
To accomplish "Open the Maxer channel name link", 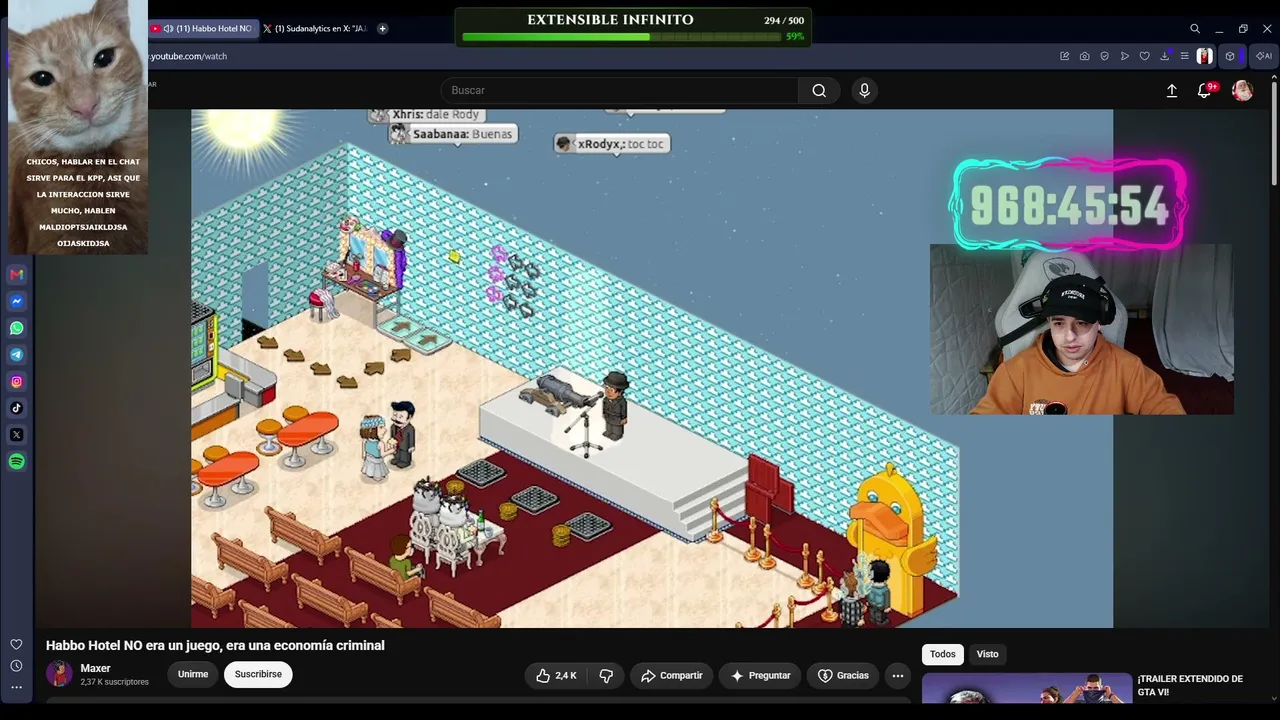I will [x=96, y=669].
